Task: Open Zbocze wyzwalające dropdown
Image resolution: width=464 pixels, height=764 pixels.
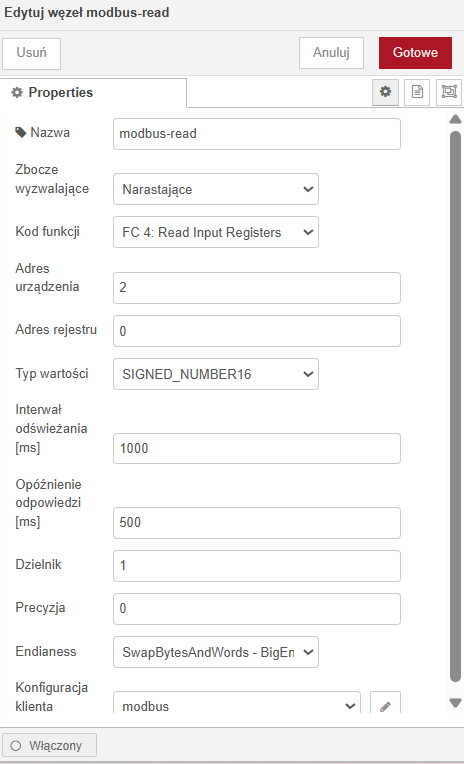Action: (x=216, y=189)
